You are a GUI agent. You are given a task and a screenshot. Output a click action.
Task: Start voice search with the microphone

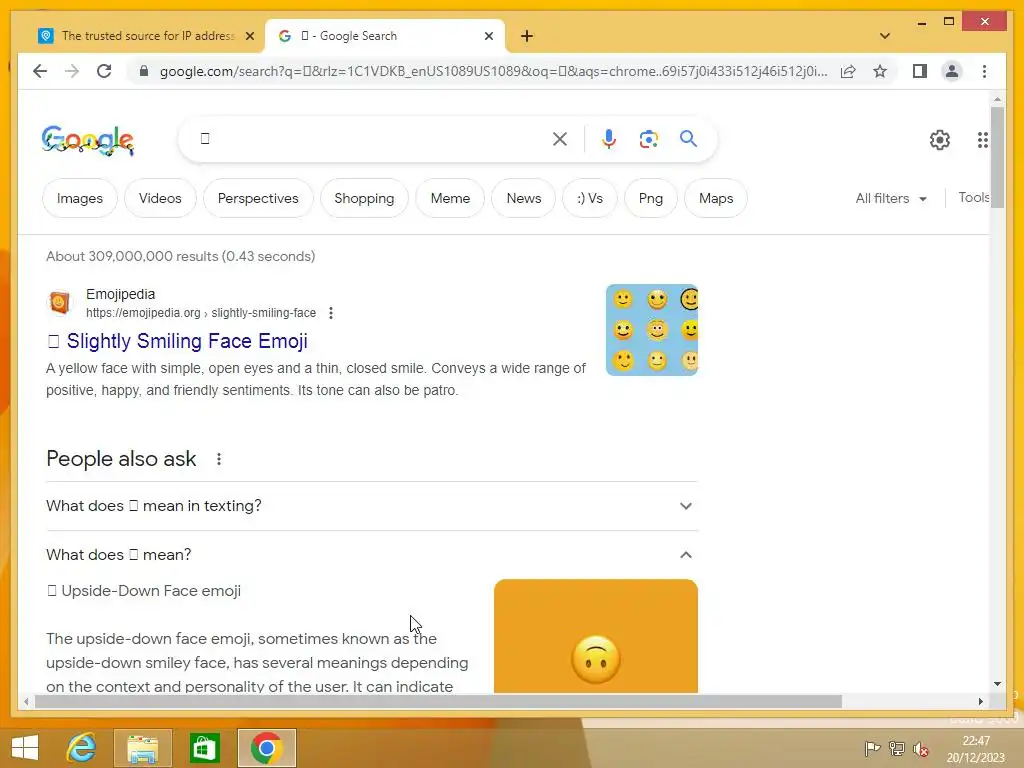tap(609, 138)
